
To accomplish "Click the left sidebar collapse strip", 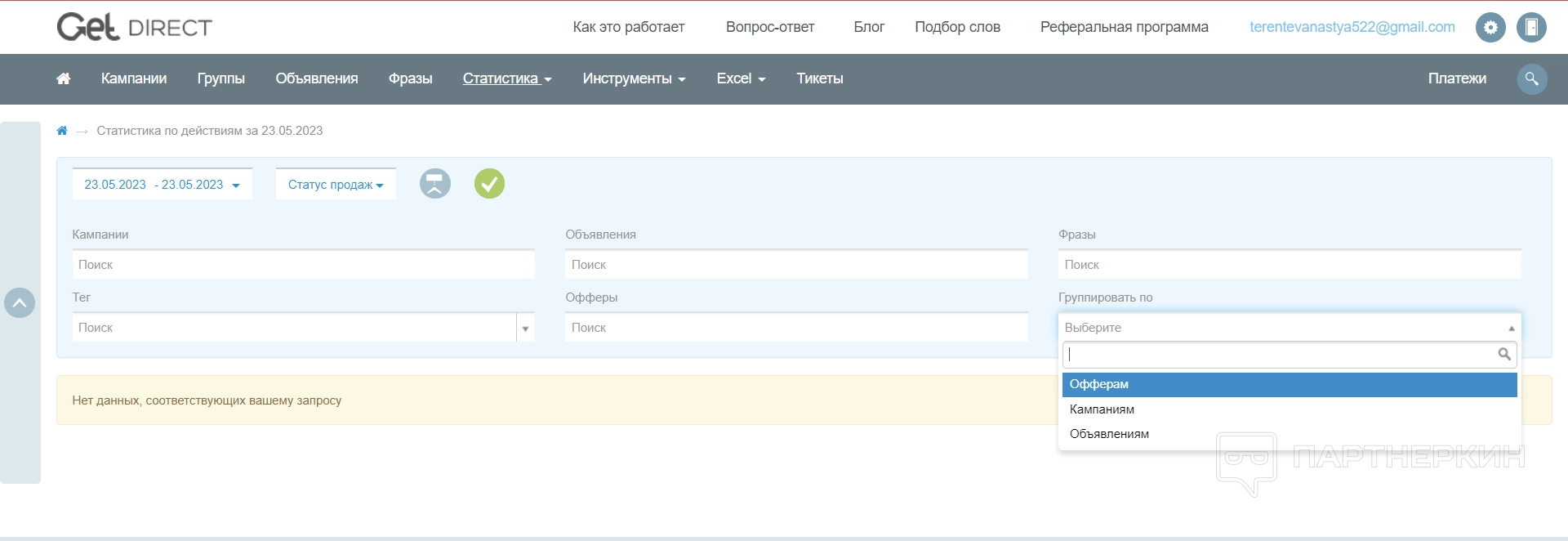I will coord(20,302).
